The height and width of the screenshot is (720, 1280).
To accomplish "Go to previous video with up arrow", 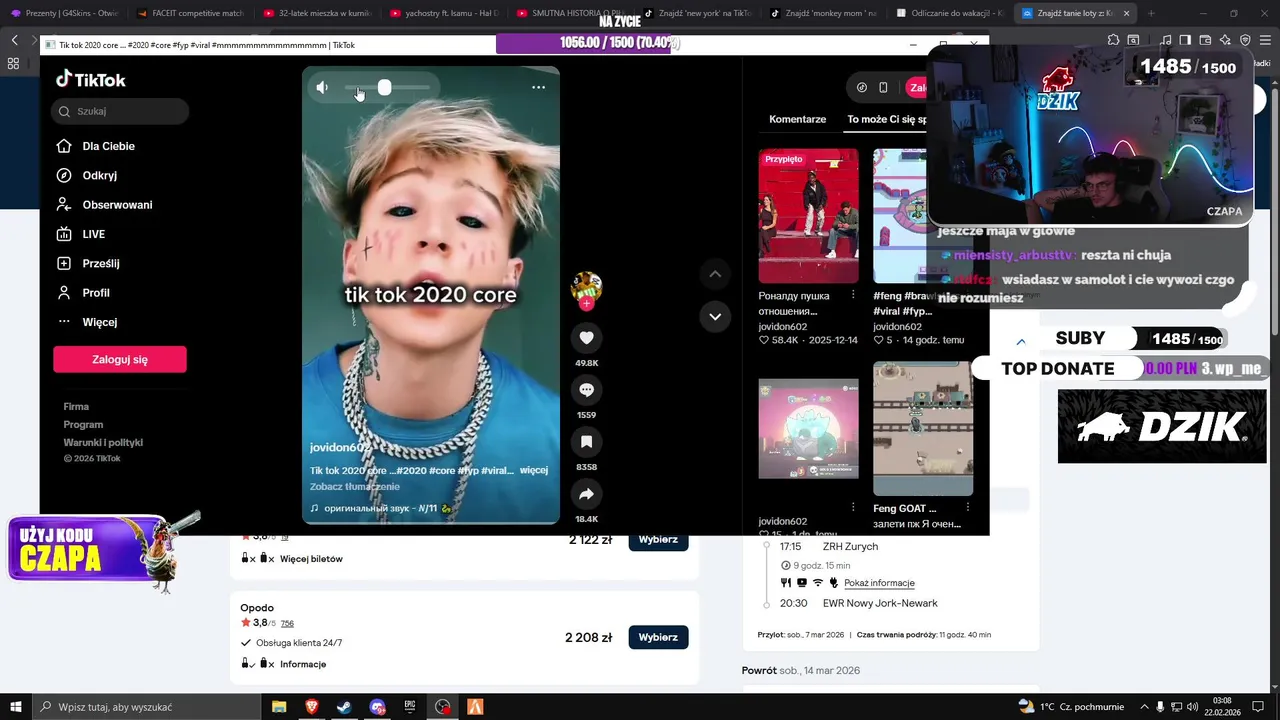I will point(715,274).
